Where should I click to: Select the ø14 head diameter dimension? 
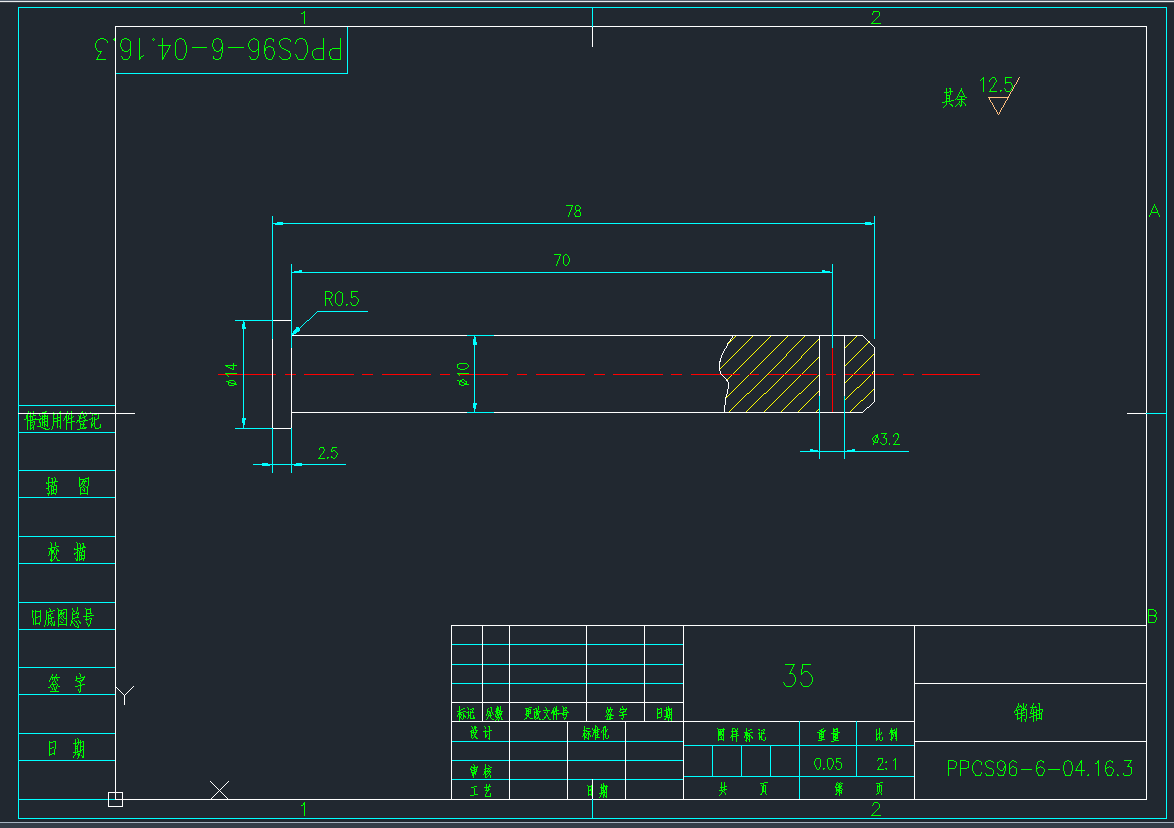pos(231,374)
